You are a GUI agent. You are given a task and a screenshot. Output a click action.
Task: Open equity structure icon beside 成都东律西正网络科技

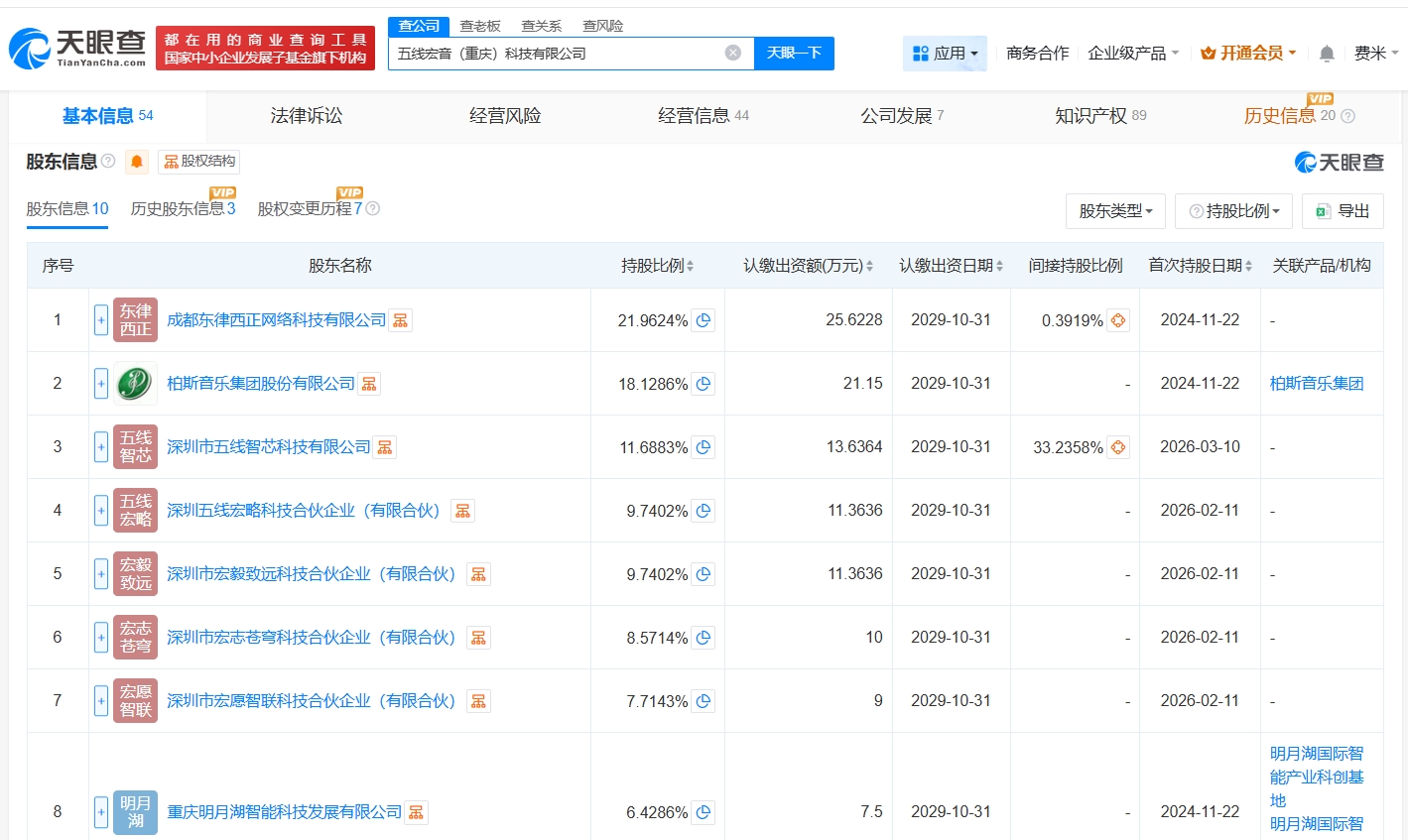click(x=401, y=320)
